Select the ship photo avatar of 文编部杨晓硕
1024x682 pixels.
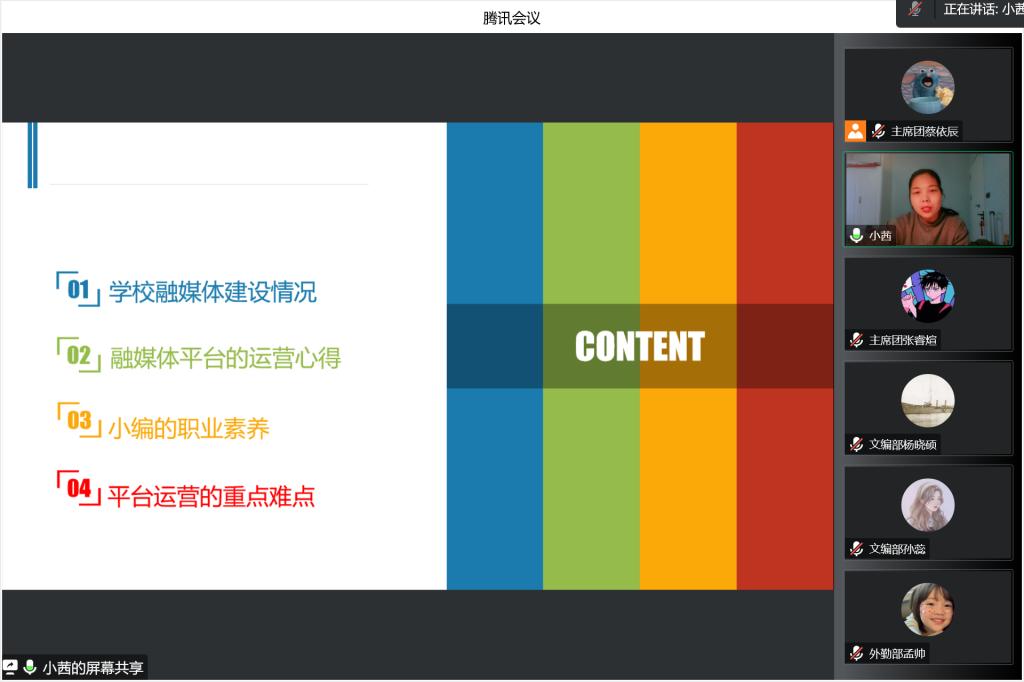927,401
